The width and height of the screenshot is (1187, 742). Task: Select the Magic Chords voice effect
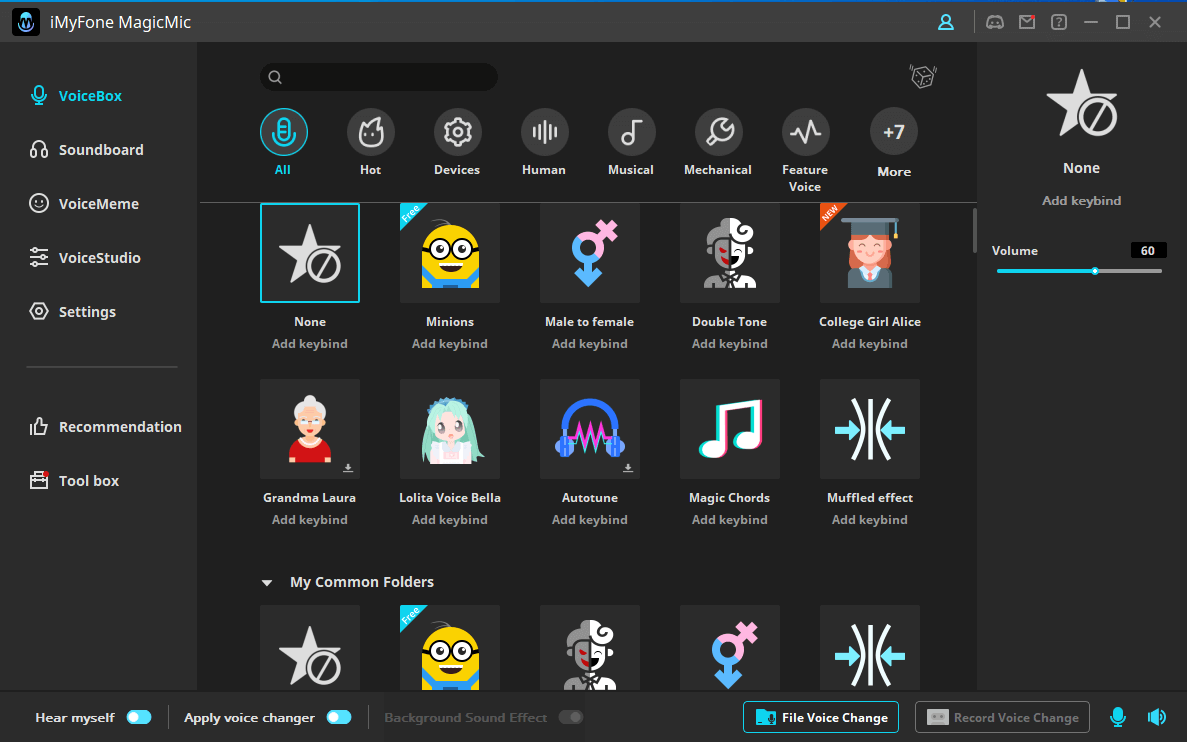click(730, 429)
